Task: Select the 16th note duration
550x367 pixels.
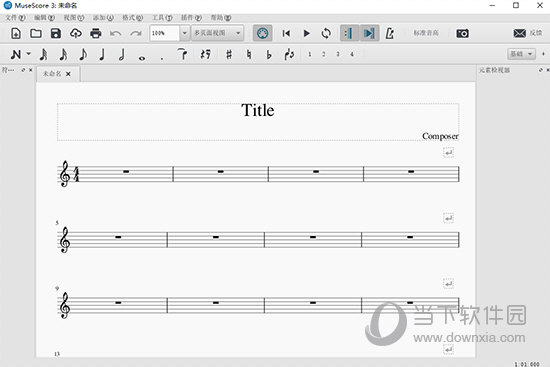Action: coord(63,54)
